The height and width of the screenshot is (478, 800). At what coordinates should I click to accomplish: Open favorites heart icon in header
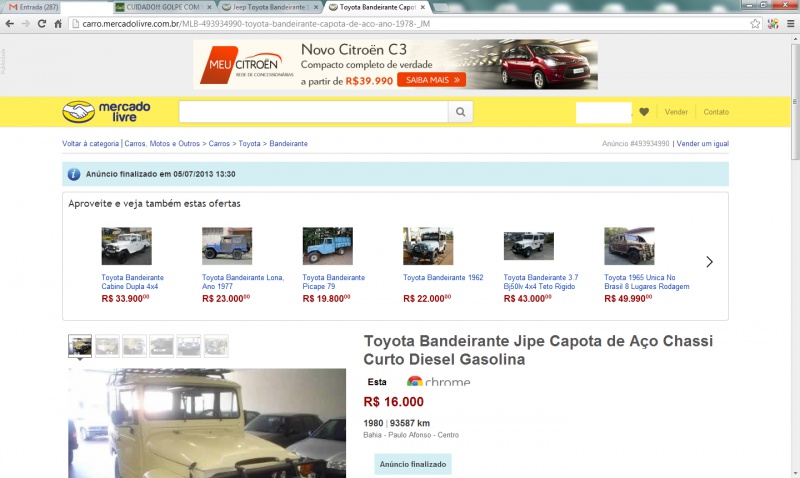point(644,112)
